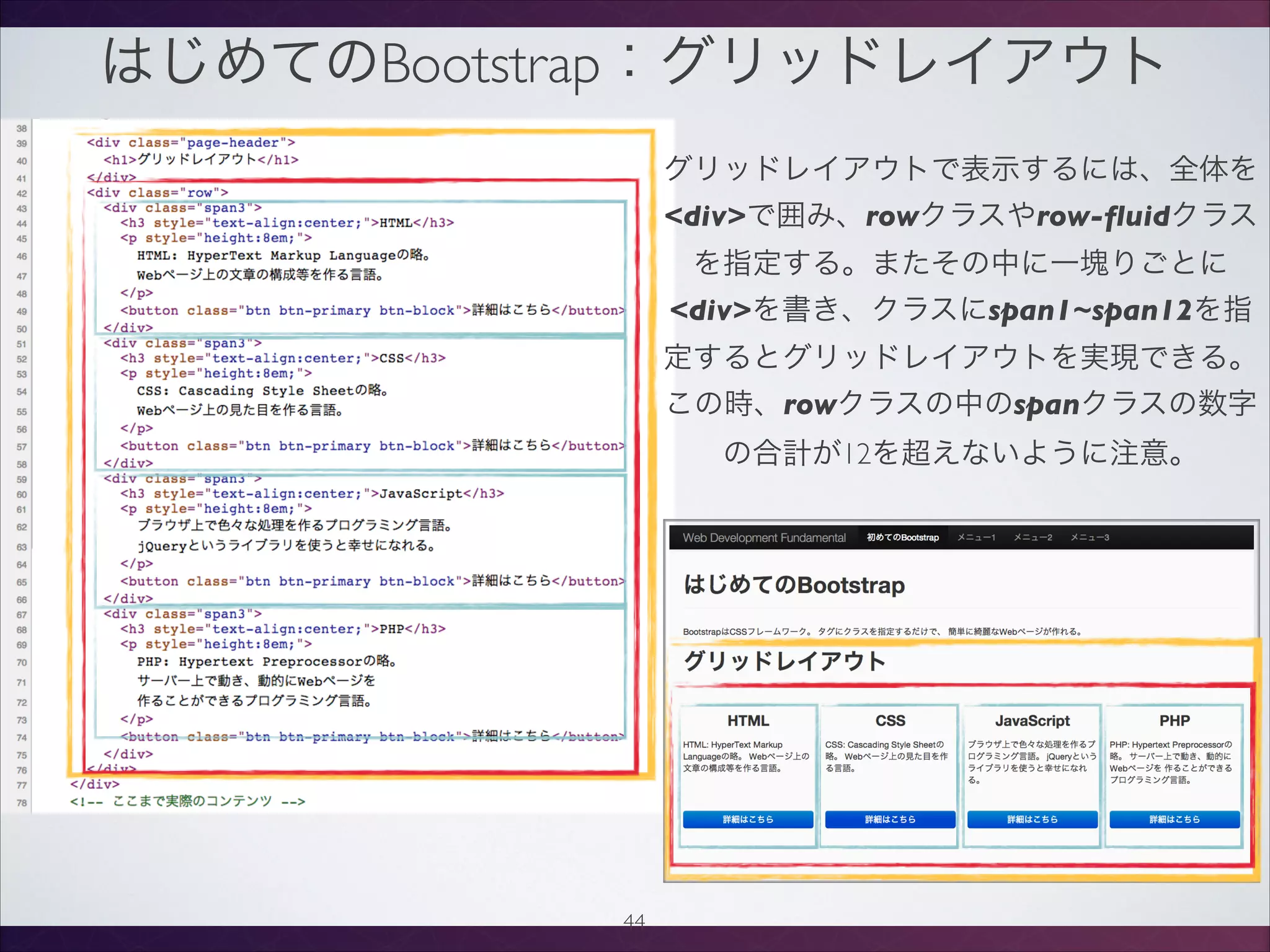Click the h1 グリッドレイアウト code line
Screen dimensions: 1270x952
(x=201, y=159)
